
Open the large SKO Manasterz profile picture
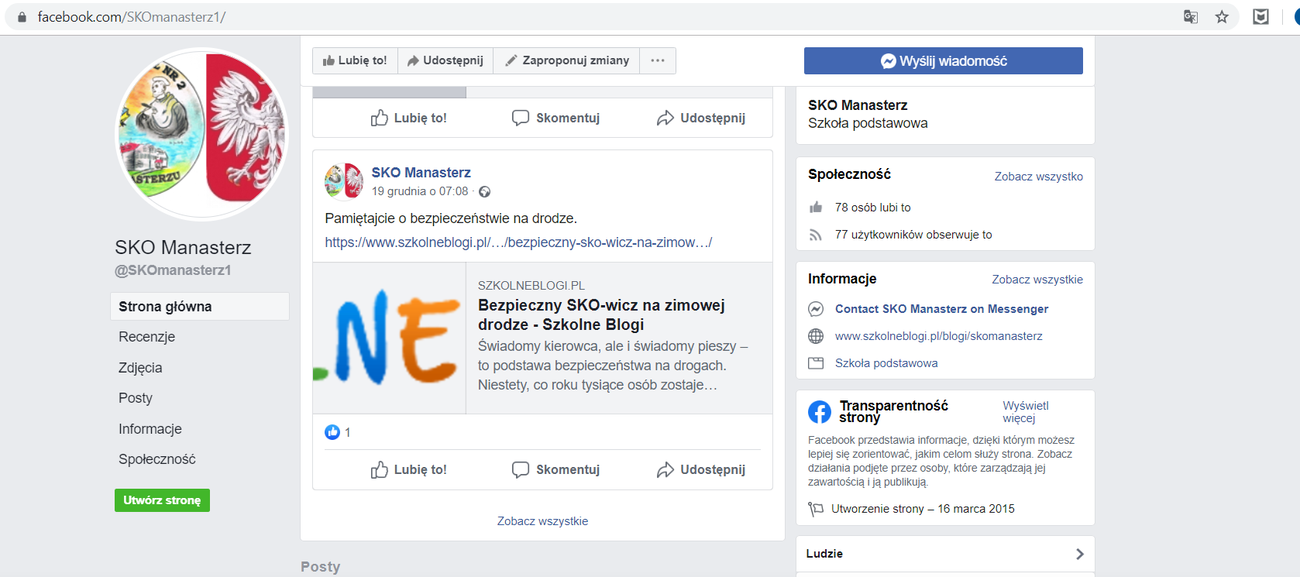tap(202, 134)
